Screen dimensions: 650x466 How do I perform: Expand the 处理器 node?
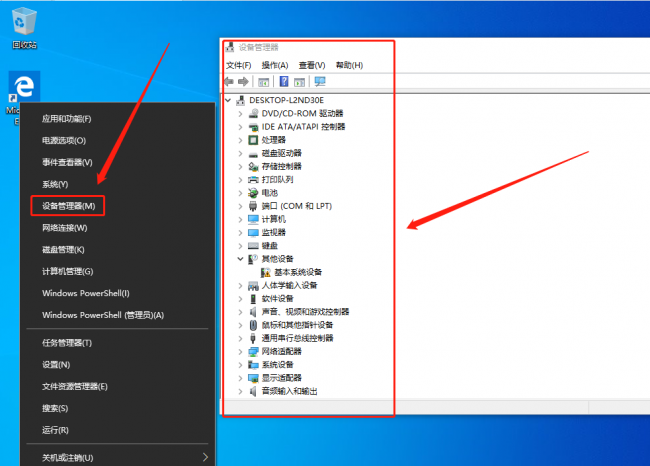[240, 140]
